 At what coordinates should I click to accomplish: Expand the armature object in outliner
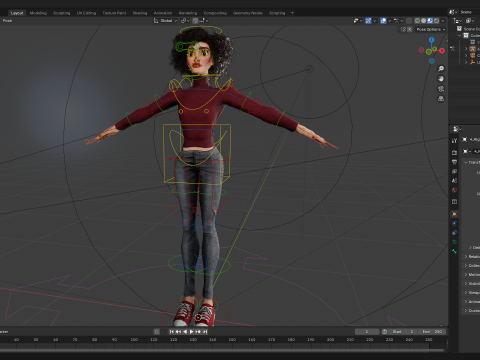(x=466, y=49)
